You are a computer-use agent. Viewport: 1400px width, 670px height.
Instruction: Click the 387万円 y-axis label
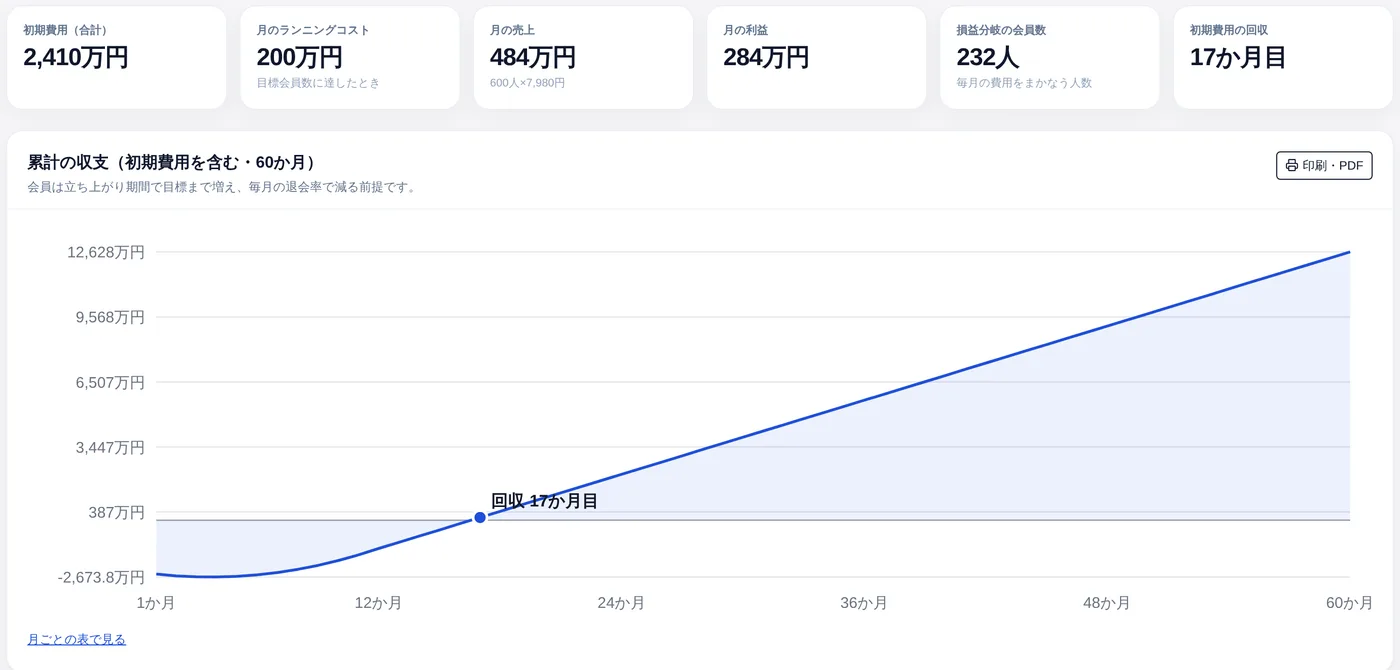click(x=116, y=512)
